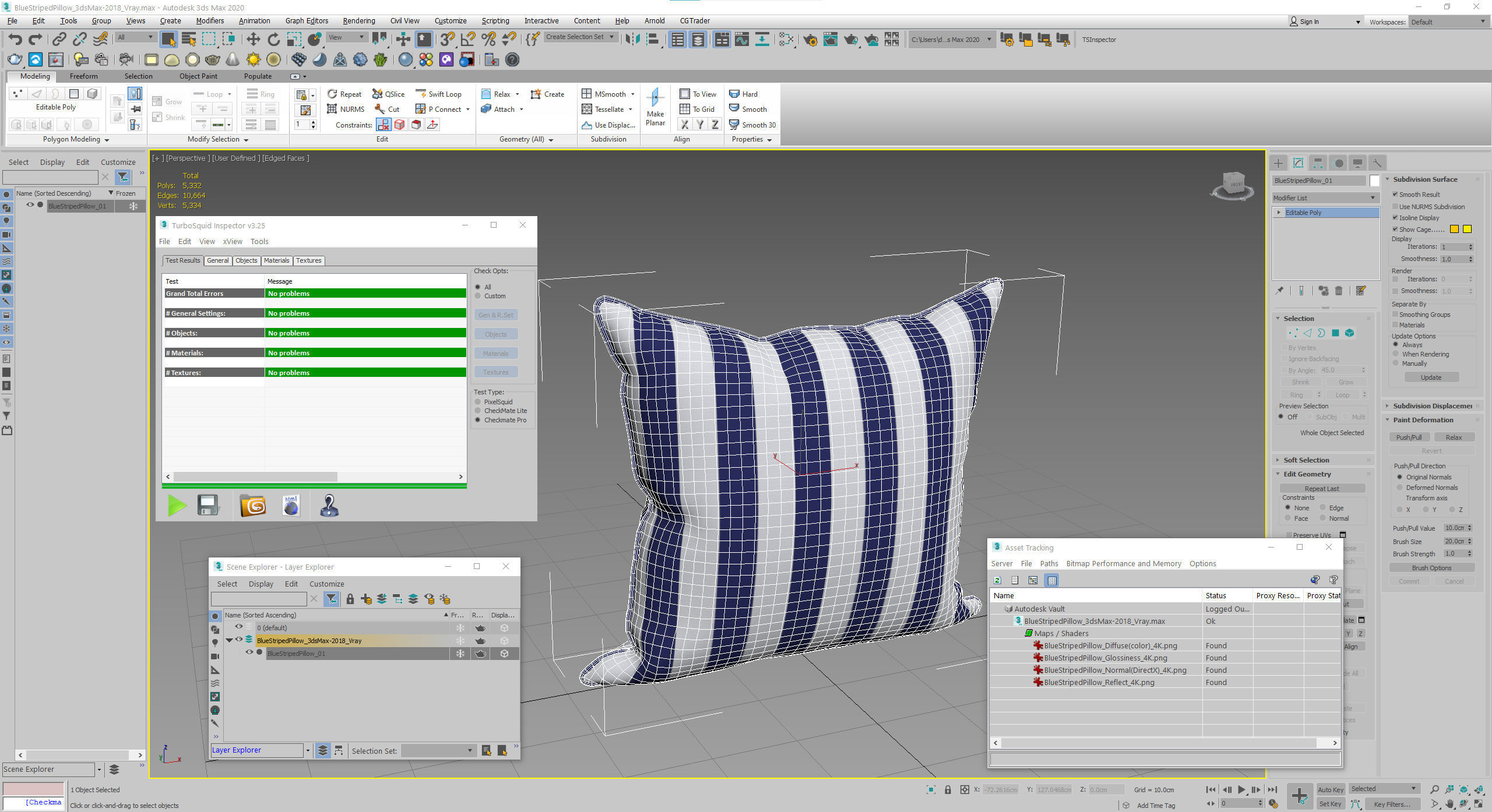Viewport: 1492px width, 812px height.
Task: Choose PixelSquid test type
Action: (478, 402)
